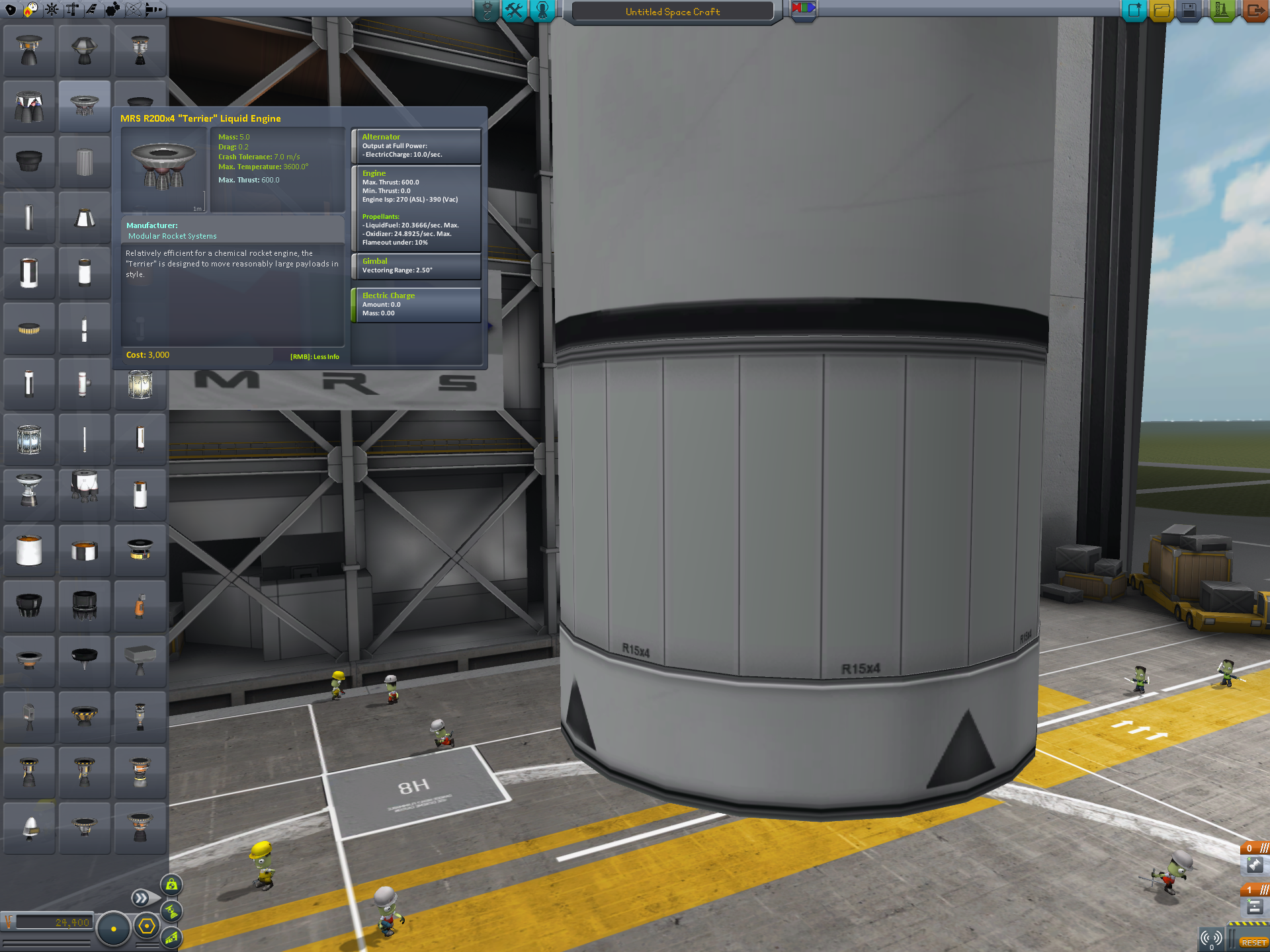Open the comms signal icon near RESET

[x=1212, y=939]
